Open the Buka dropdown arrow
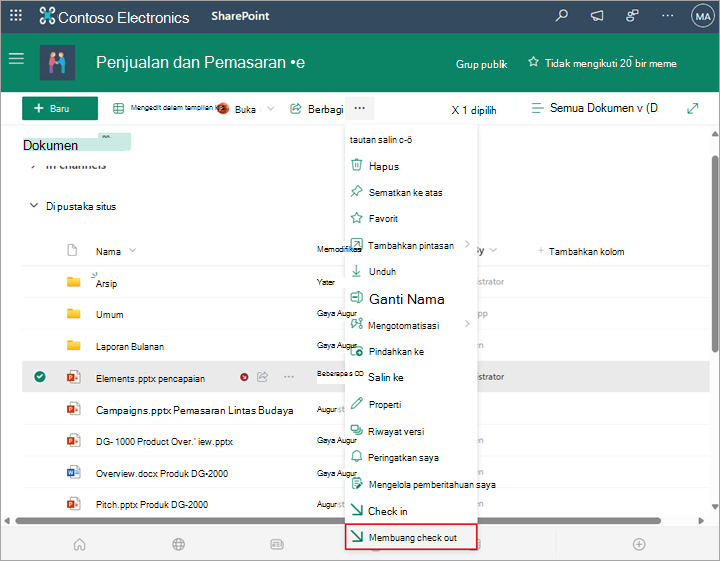This screenshot has width=720, height=561. (x=270, y=109)
